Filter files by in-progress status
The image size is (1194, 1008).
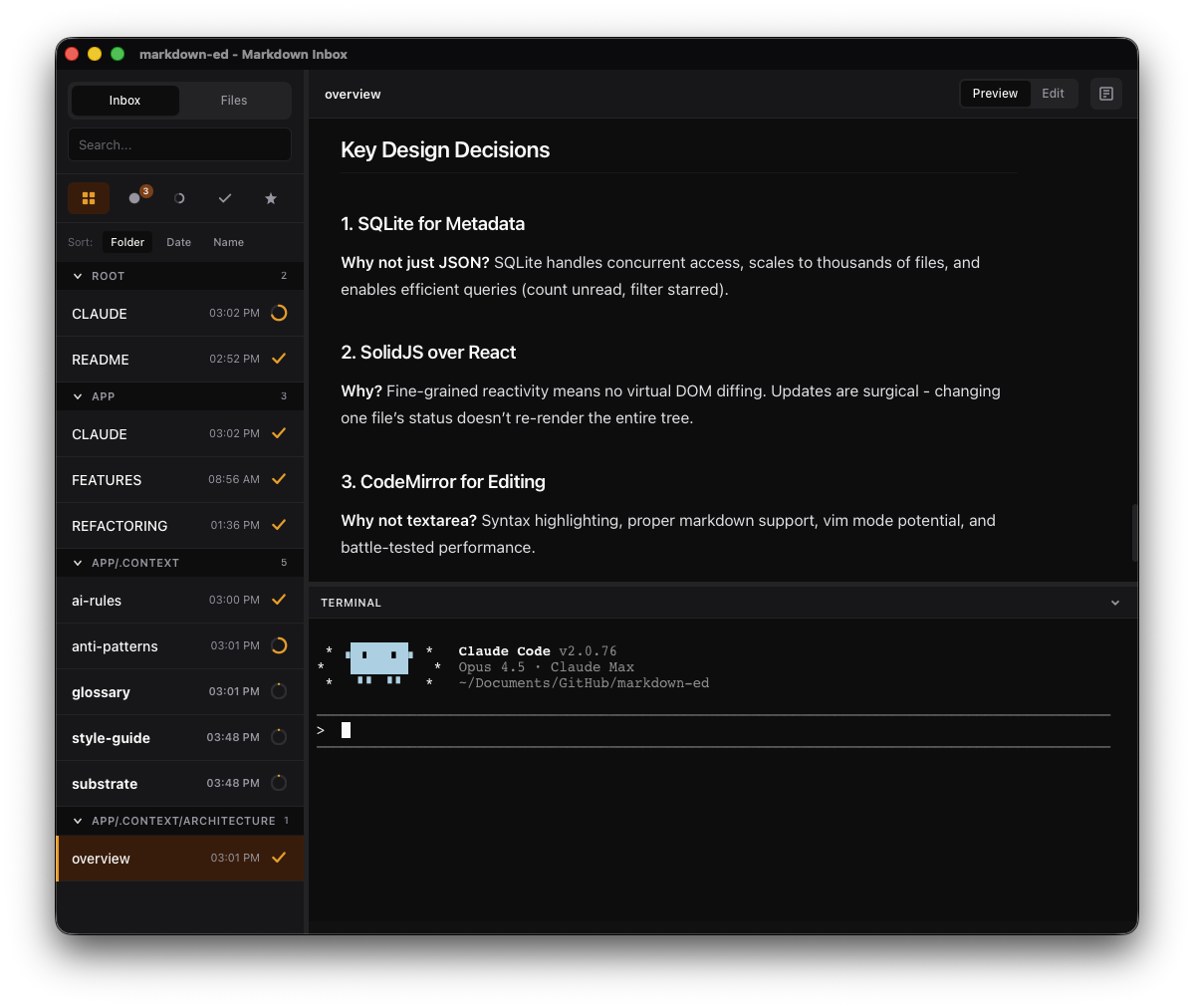[179, 197]
